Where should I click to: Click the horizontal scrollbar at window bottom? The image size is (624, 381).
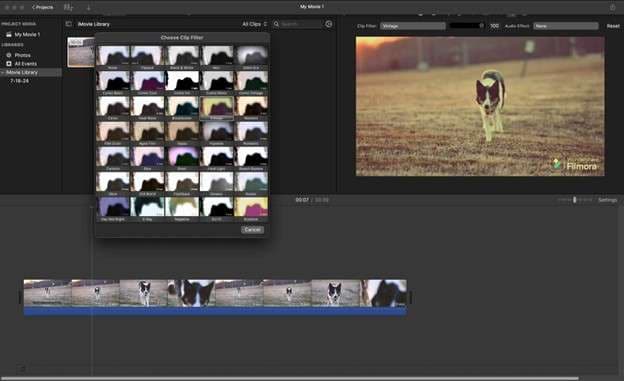pyautogui.click(x=290, y=378)
